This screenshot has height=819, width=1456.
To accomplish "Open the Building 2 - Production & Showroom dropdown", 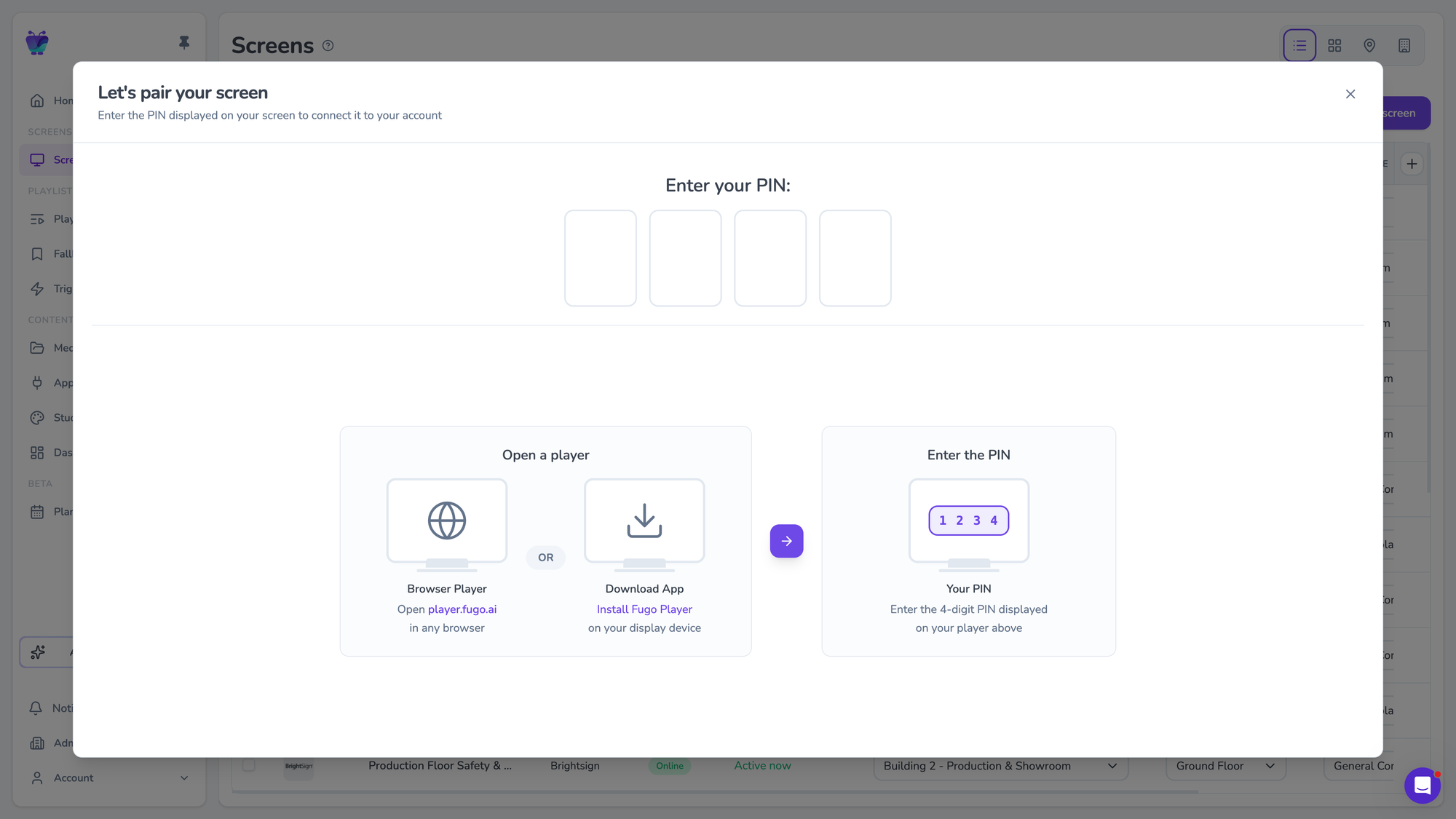I will coord(1001,767).
